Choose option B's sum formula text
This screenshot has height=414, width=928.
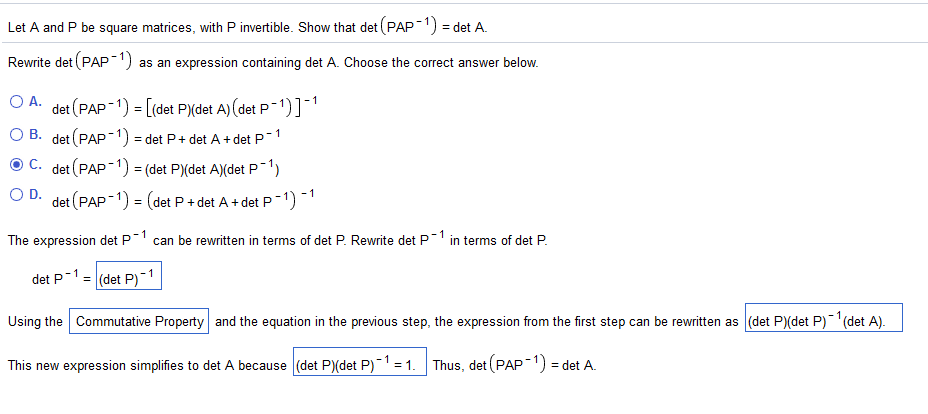[x=166, y=138]
